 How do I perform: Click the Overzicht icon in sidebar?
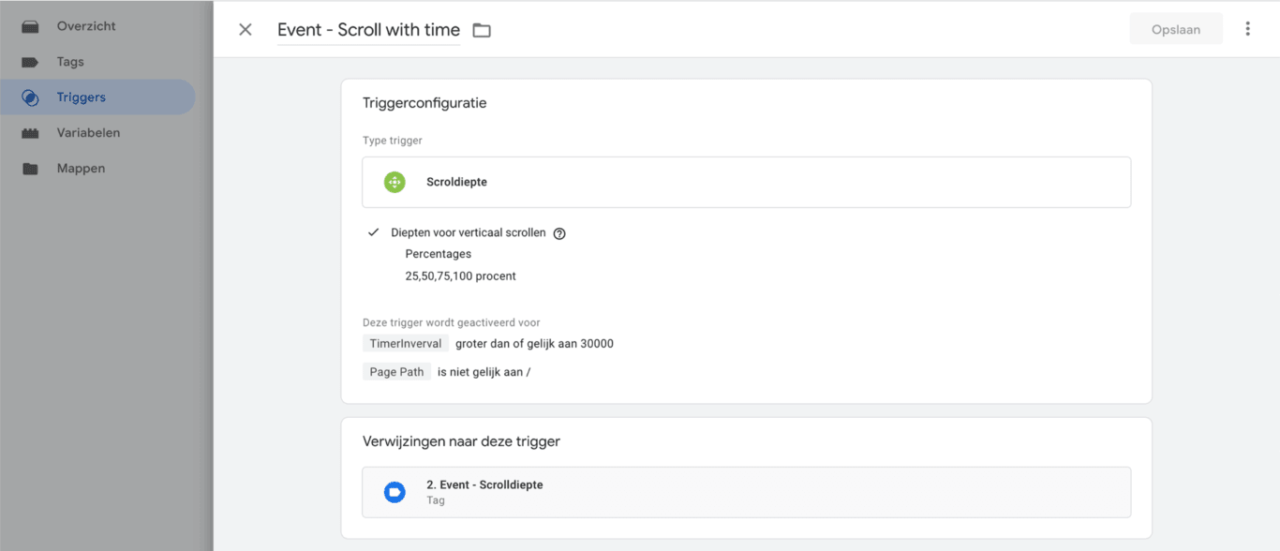coord(30,26)
